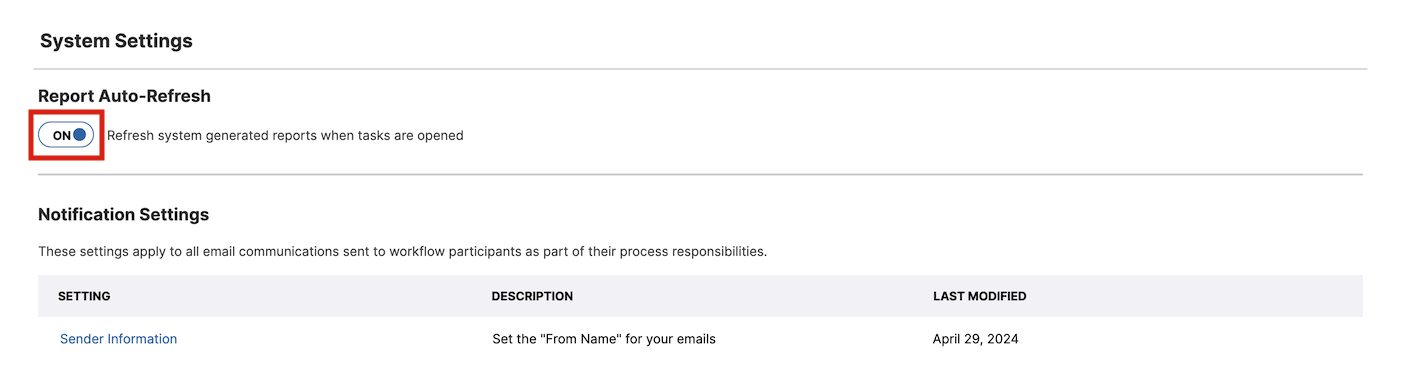Click the DESCRIPTION column header

[x=532, y=296]
